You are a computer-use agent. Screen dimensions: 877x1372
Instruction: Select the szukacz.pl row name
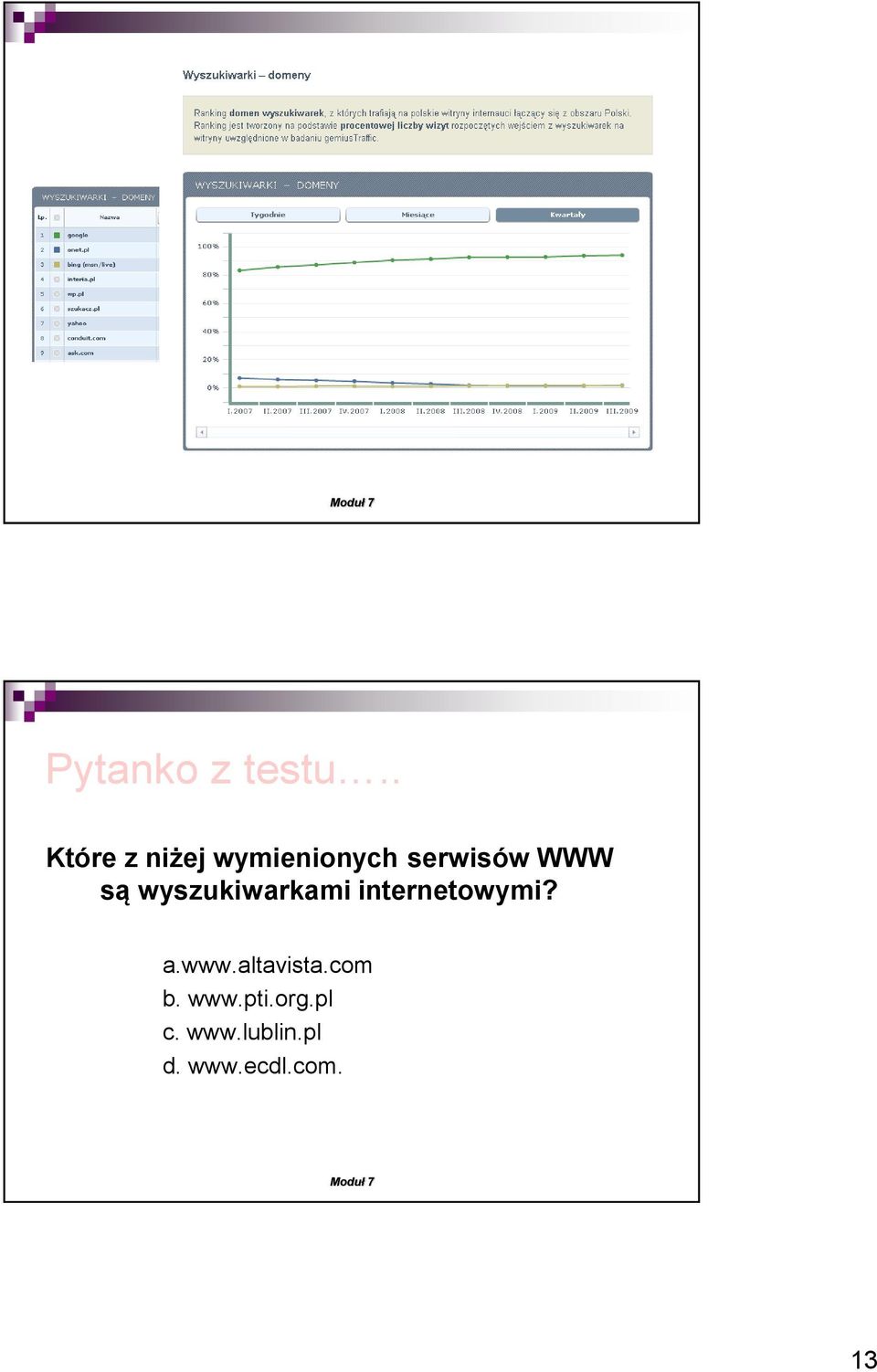click(84, 309)
